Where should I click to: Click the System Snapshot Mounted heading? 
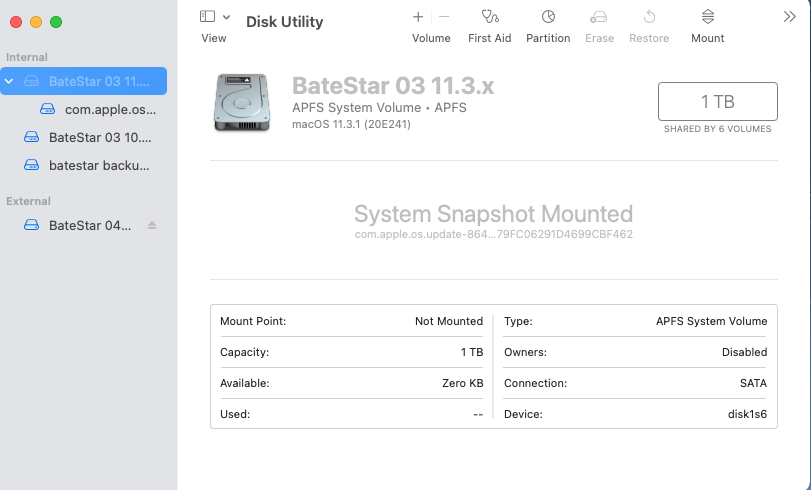[493, 214]
